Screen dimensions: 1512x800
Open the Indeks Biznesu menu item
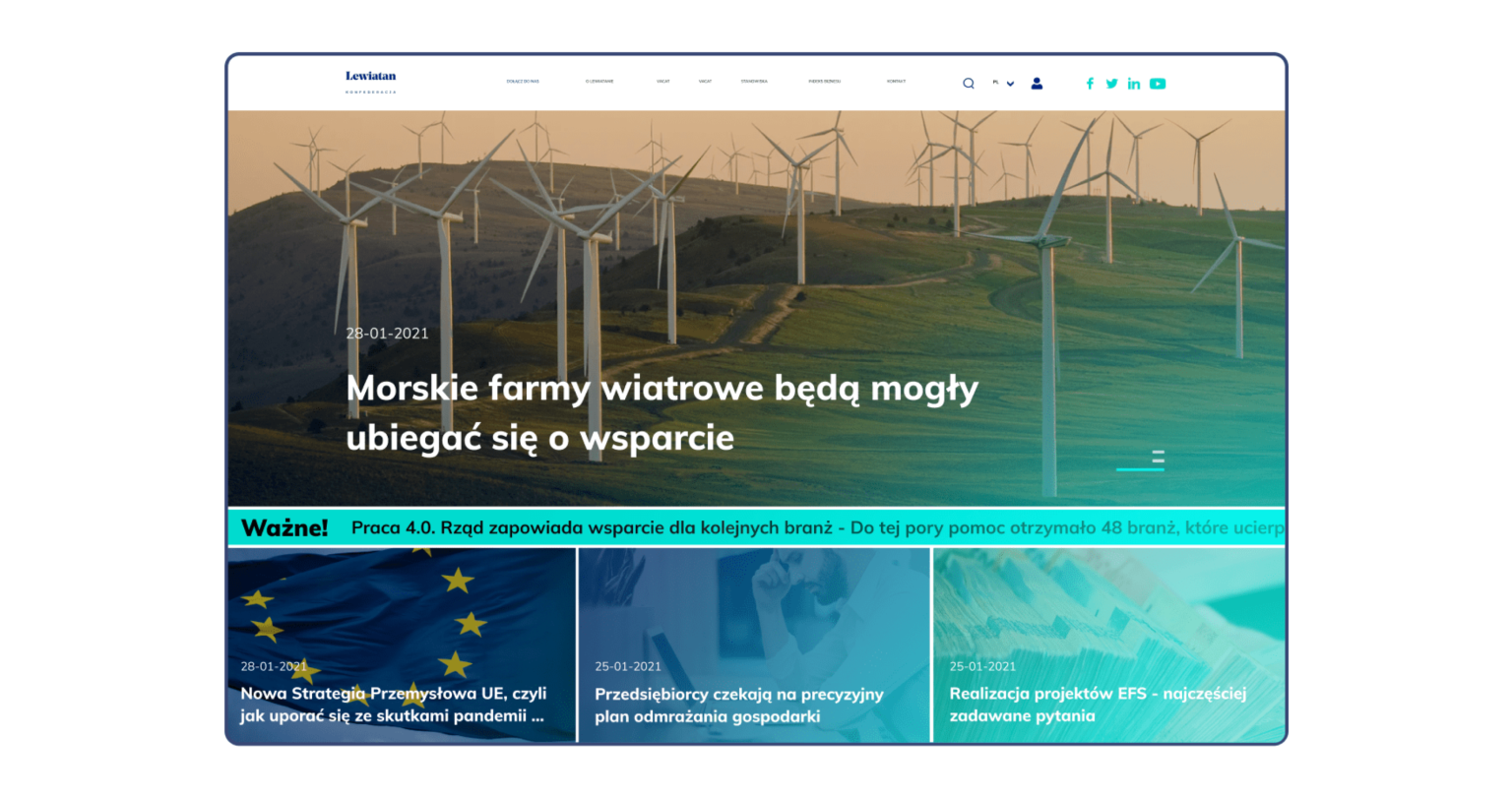point(824,82)
